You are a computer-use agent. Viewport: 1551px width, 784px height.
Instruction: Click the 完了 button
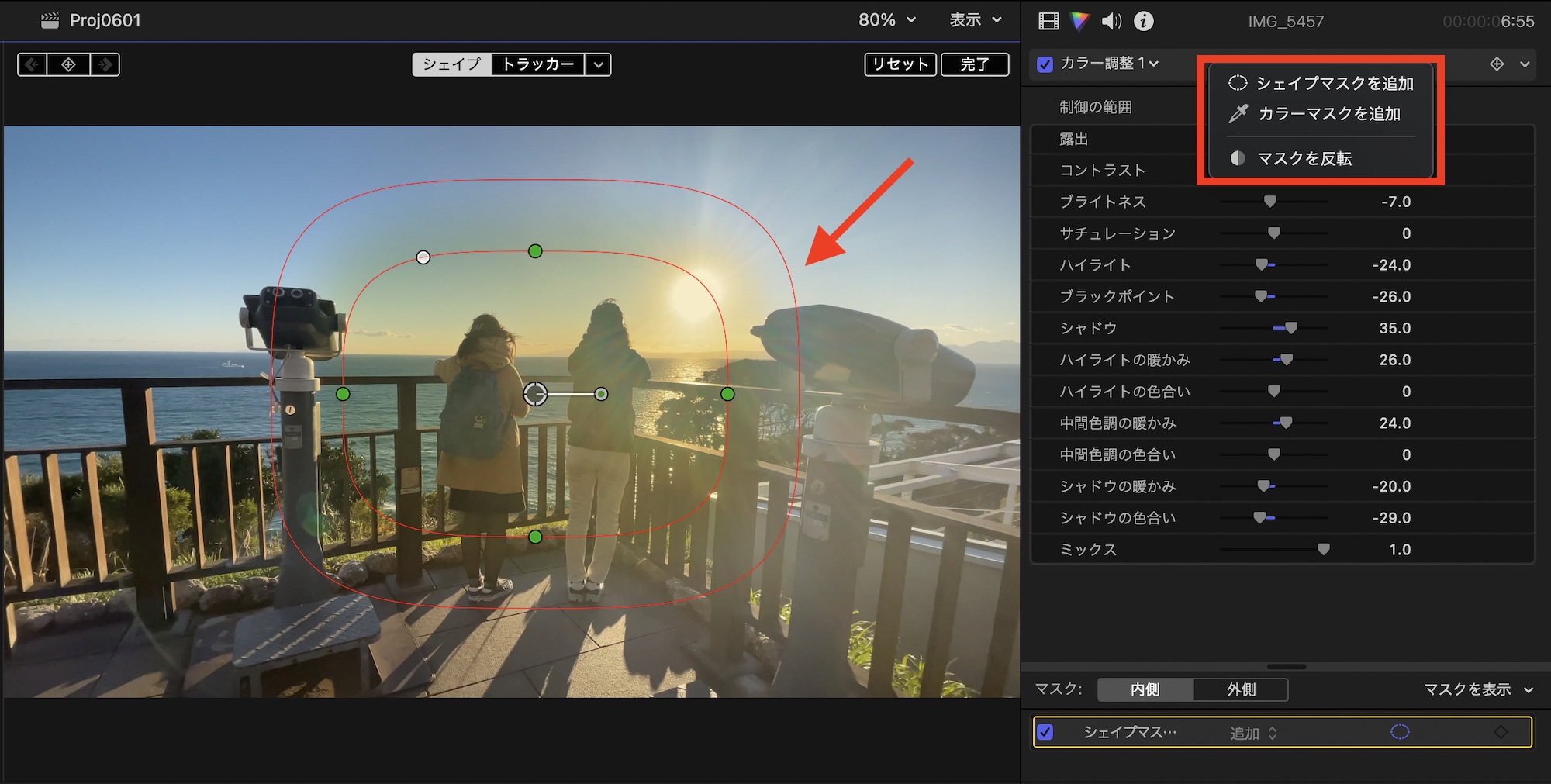[975, 64]
